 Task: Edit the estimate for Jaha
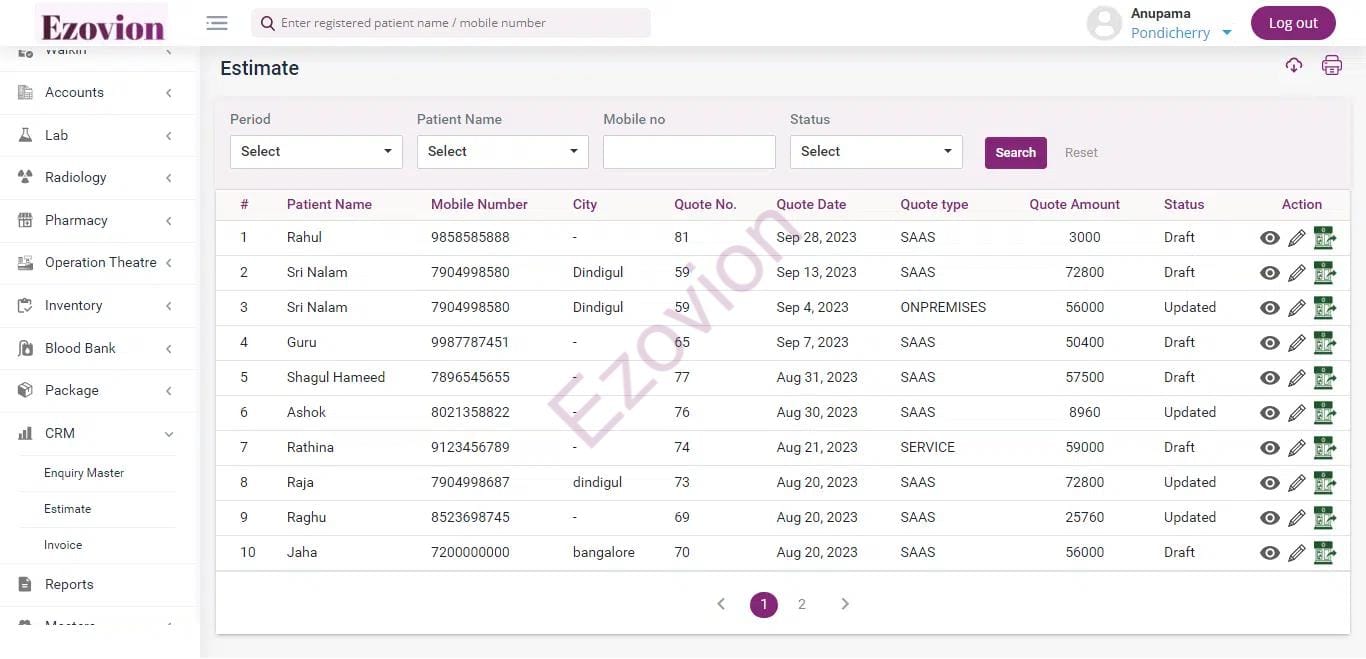point(1297,553)
